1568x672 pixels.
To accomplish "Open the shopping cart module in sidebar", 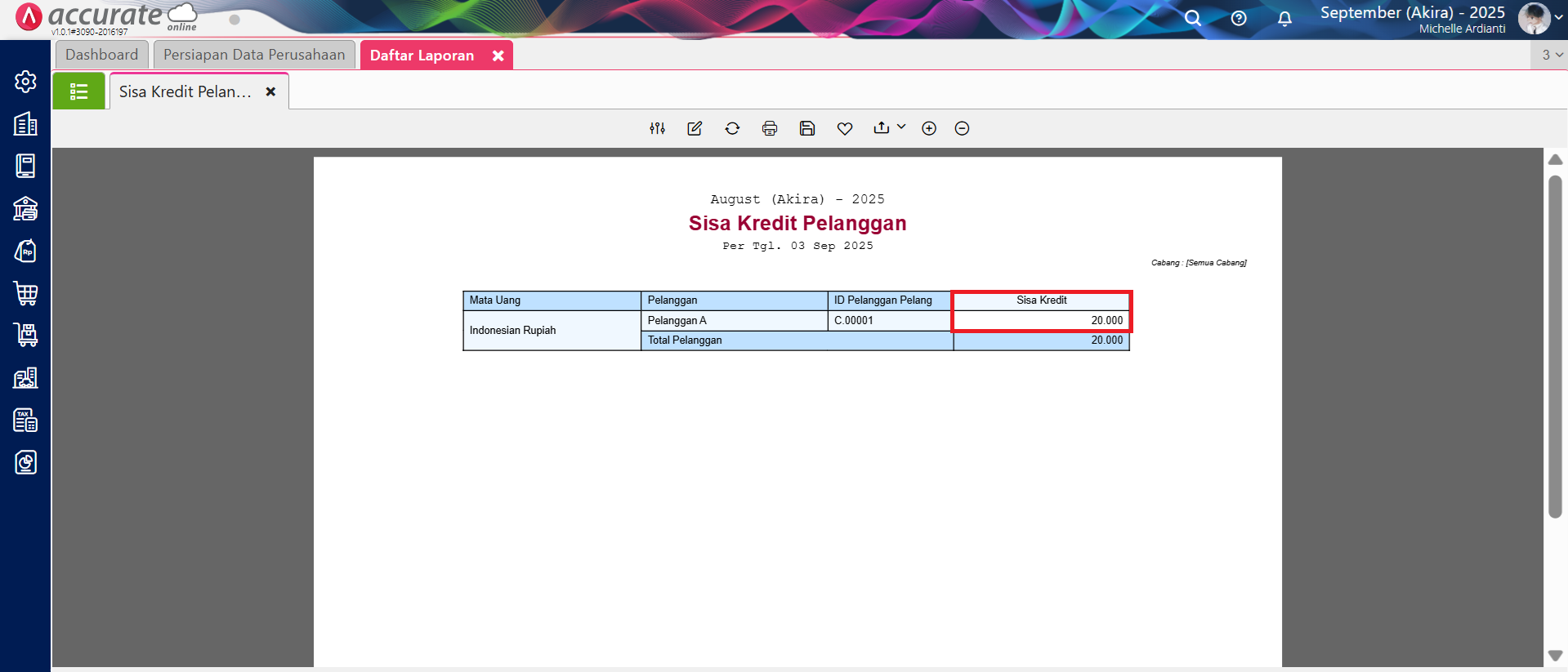I will 25,293.
